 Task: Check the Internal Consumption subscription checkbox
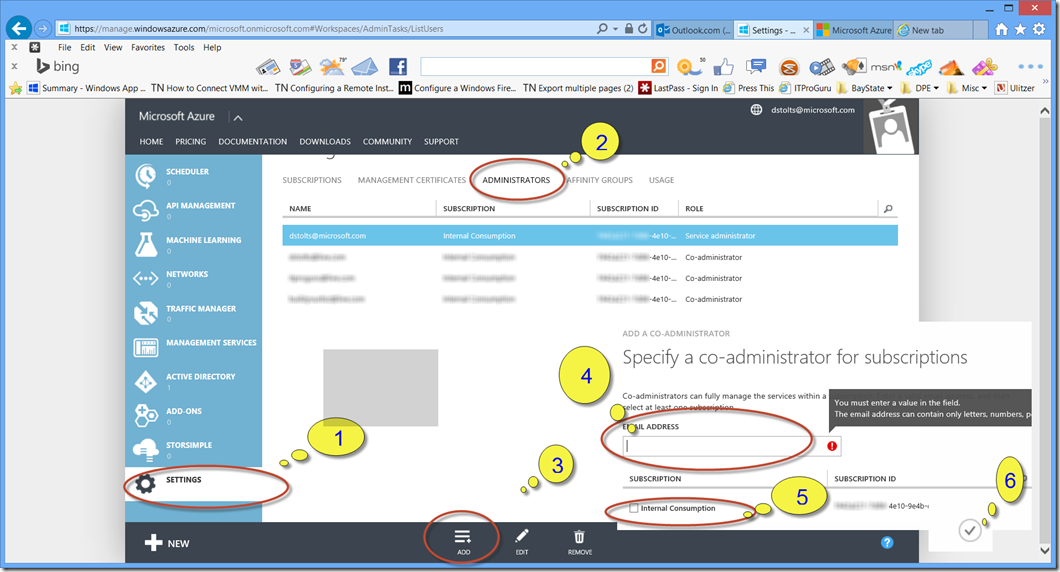click(x=633, y=508)
